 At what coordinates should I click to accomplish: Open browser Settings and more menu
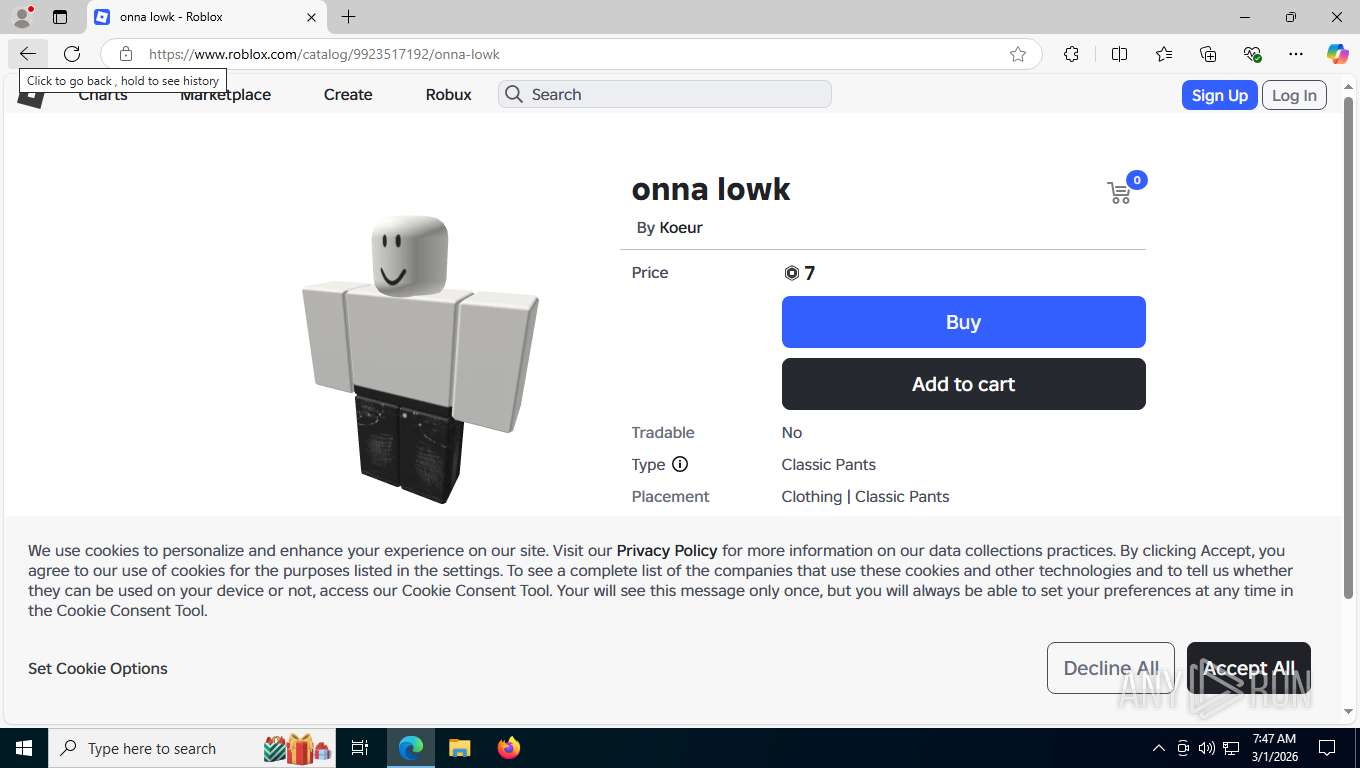[1296, 54]
